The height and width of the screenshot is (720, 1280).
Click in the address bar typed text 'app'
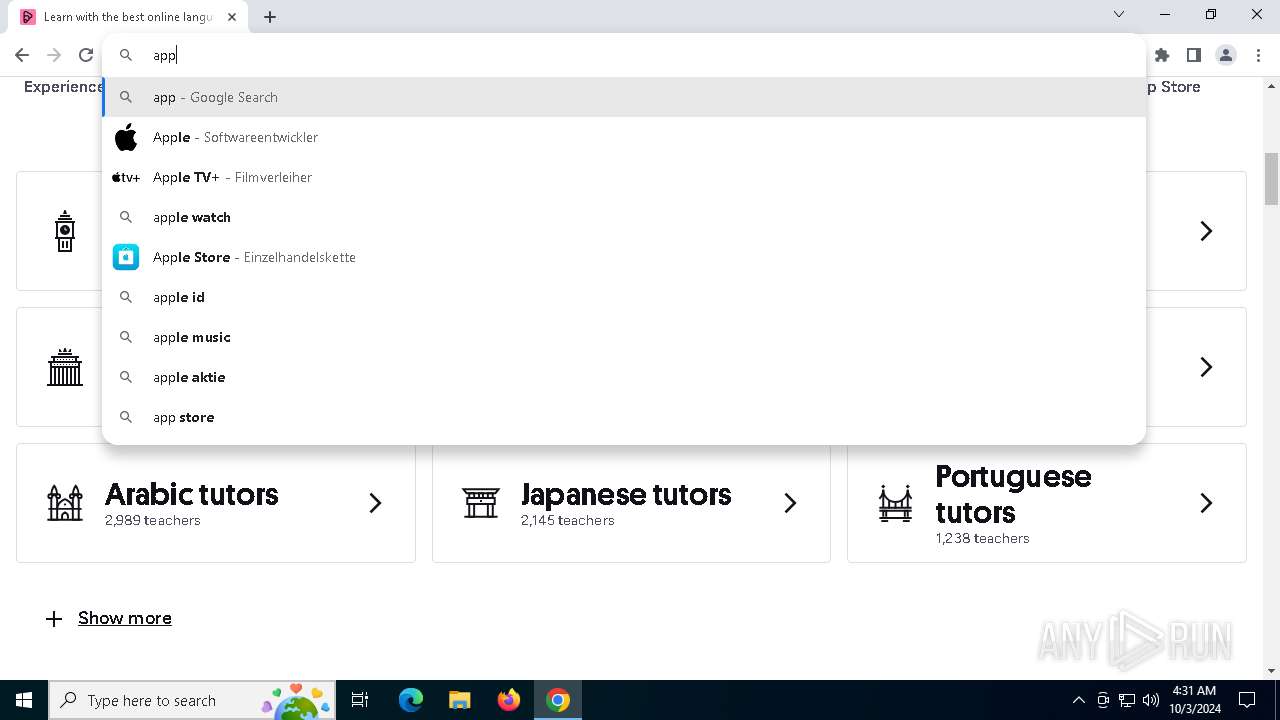164,56
